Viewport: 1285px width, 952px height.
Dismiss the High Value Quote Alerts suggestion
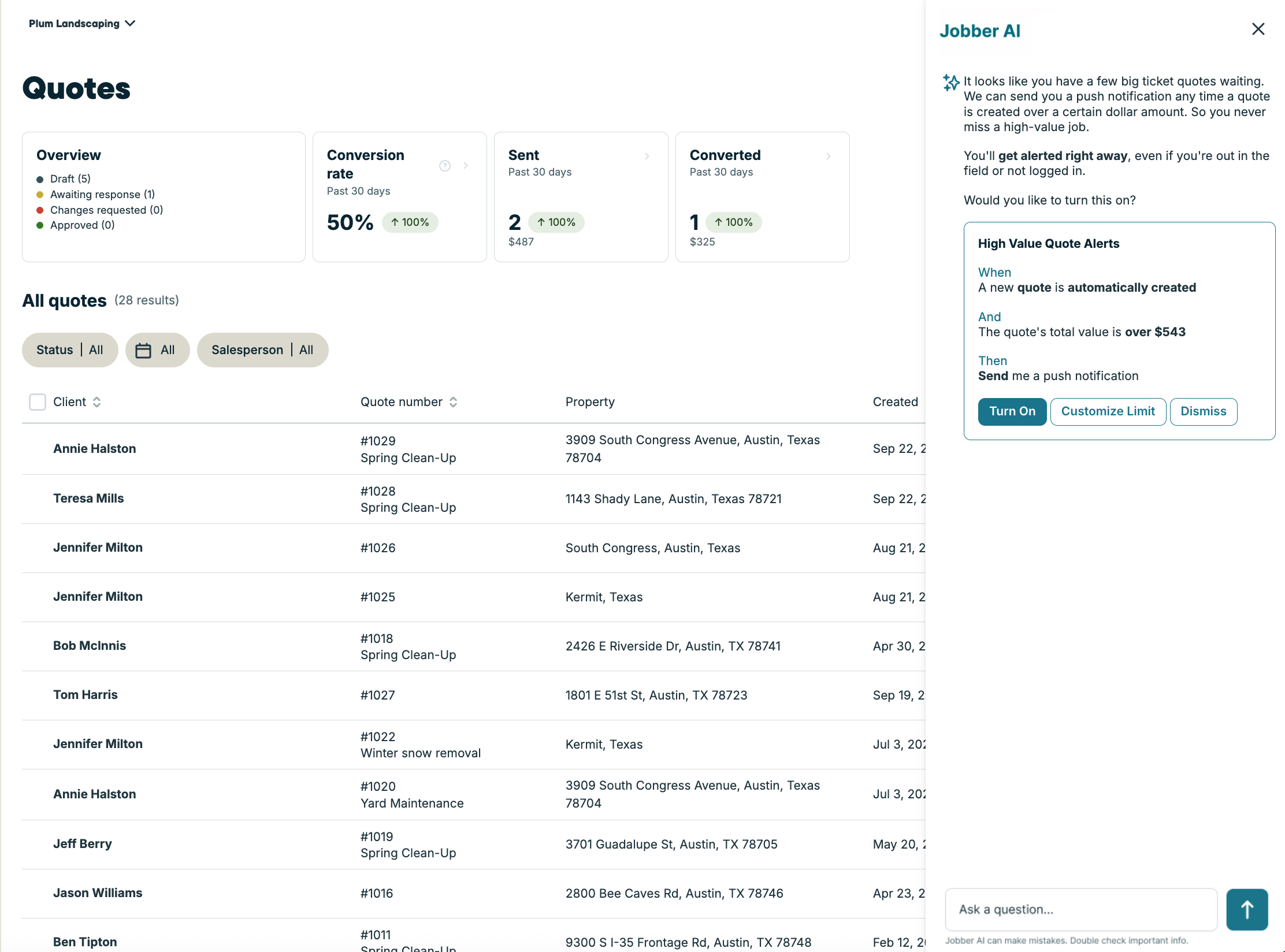(1204, 411)
